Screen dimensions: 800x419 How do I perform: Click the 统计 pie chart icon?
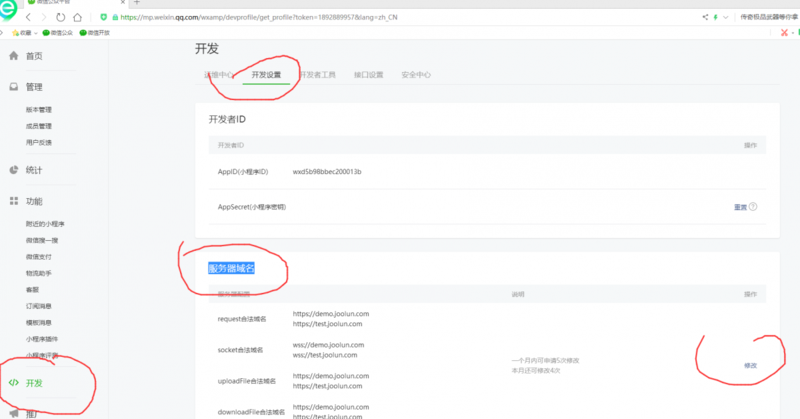tap(14, 170)
